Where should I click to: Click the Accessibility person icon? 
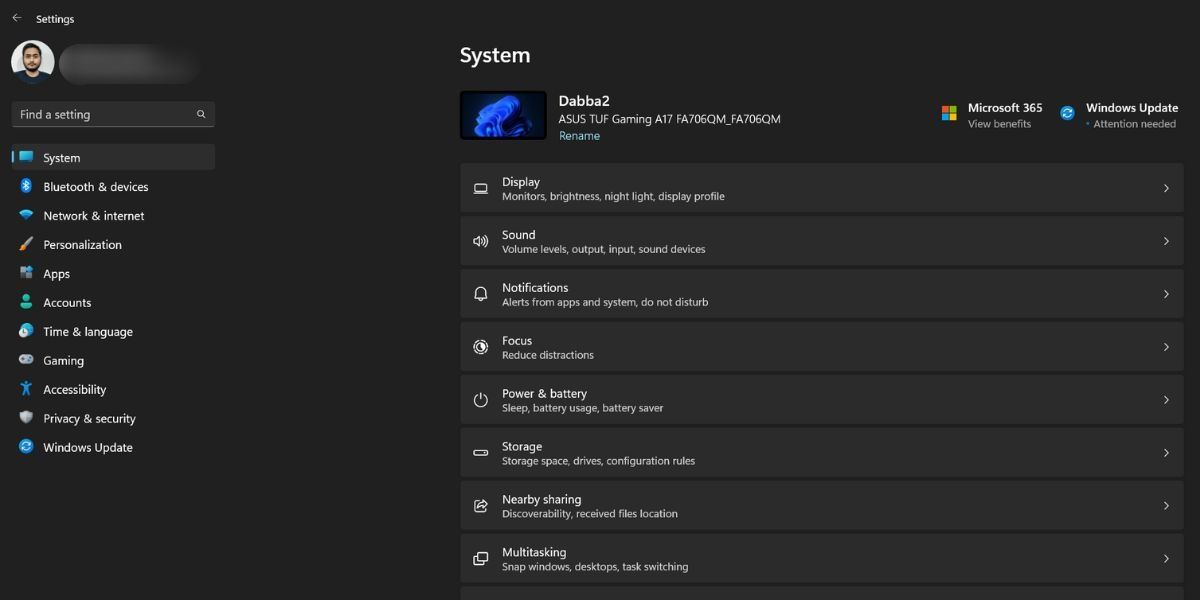pyautogui.click(x=26, y=389)
